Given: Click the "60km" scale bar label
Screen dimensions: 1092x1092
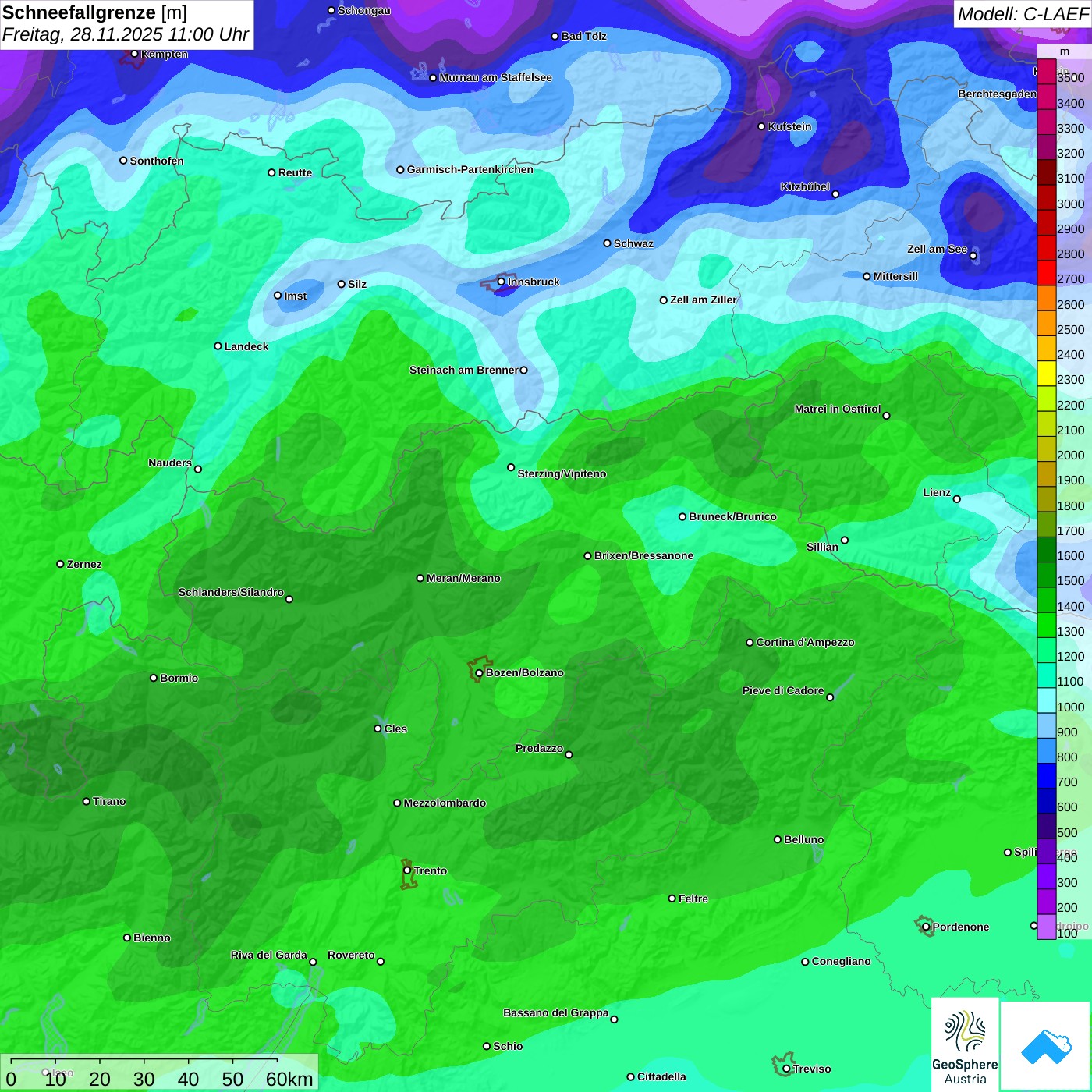Looking at the screenshot, I should click(289, 1079).
